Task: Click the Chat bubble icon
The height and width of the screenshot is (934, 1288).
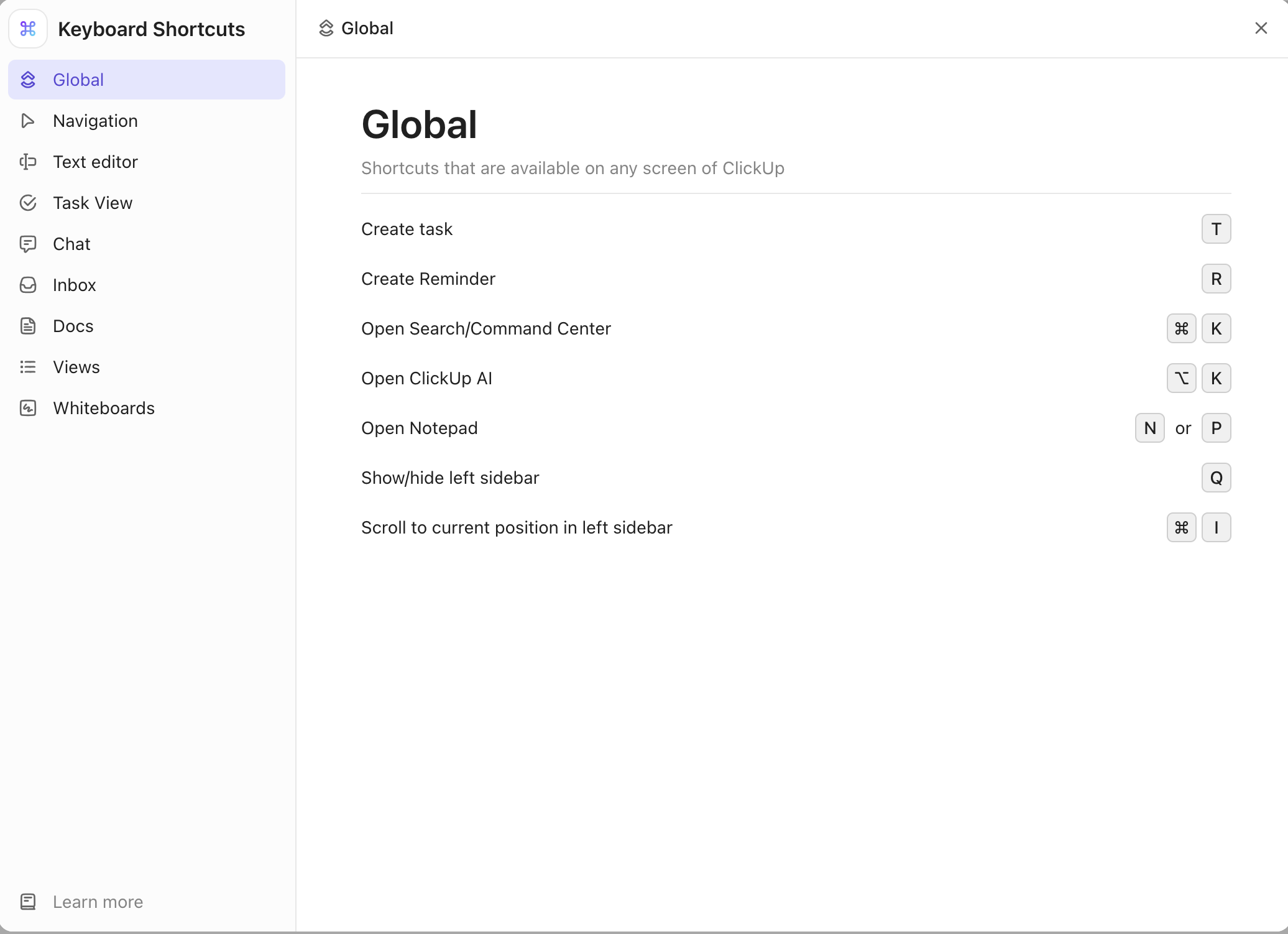Action: [28, 244]
